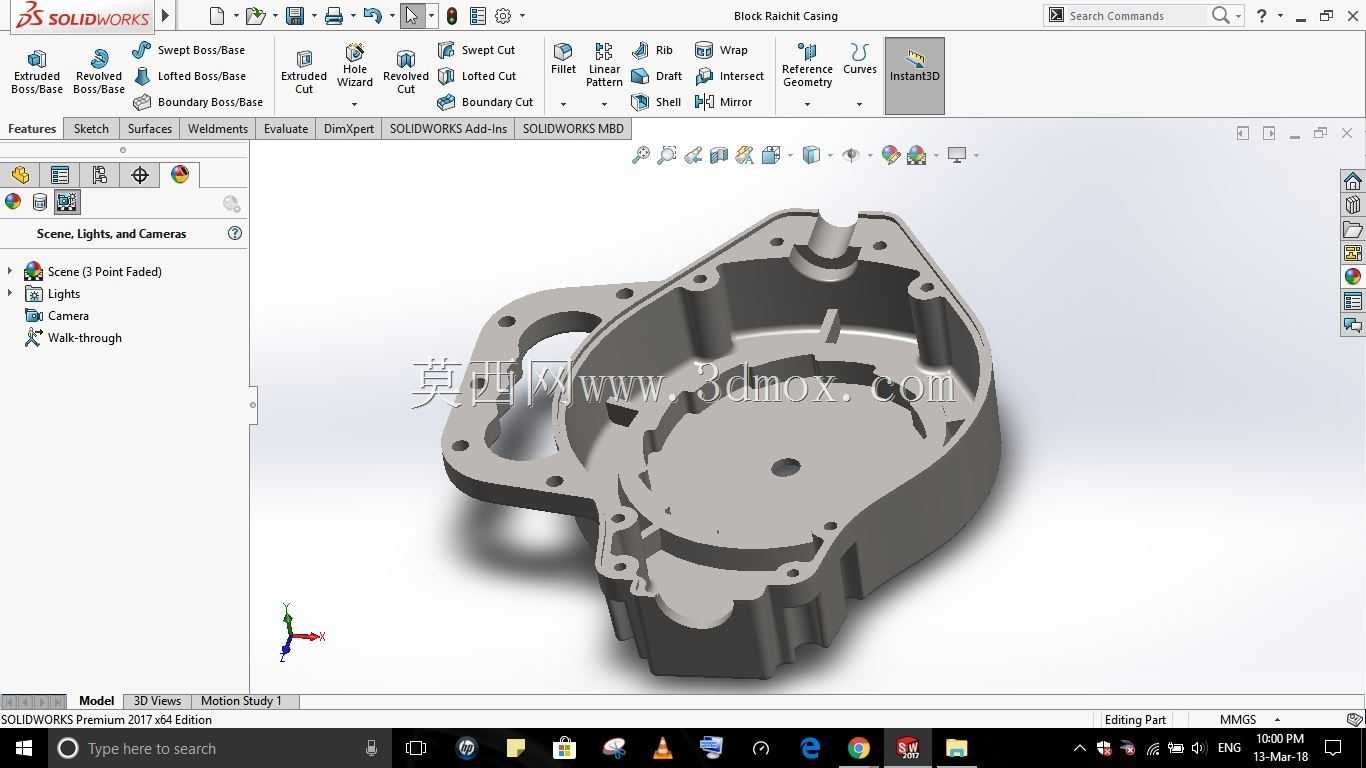The image size is (1366, 768).
Task: Open the Hole Wizard dropdown arrow
Action: point(354,104)
